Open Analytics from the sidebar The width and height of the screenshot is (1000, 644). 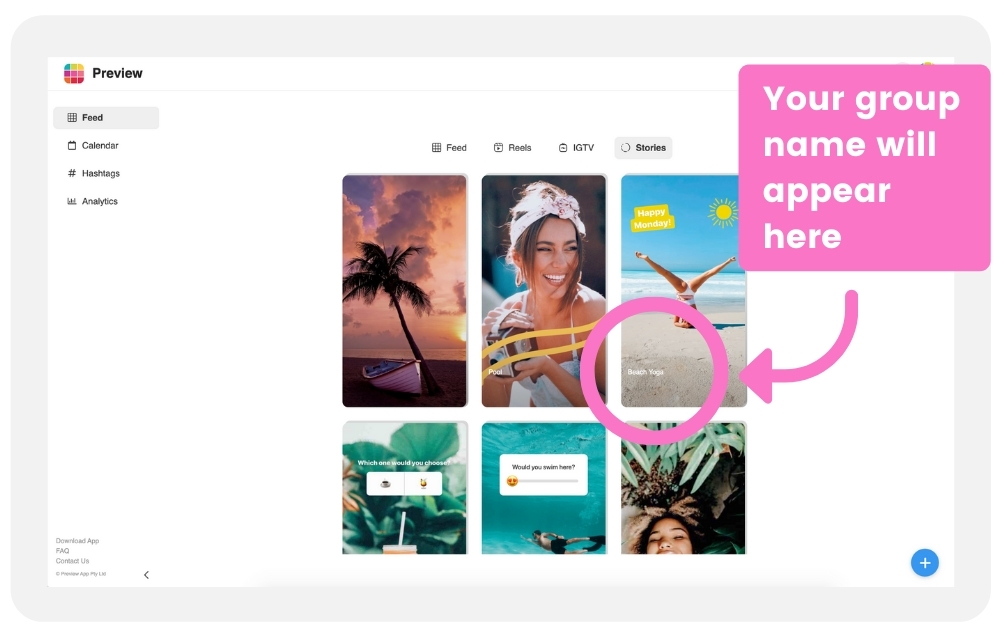pos(92,201)
